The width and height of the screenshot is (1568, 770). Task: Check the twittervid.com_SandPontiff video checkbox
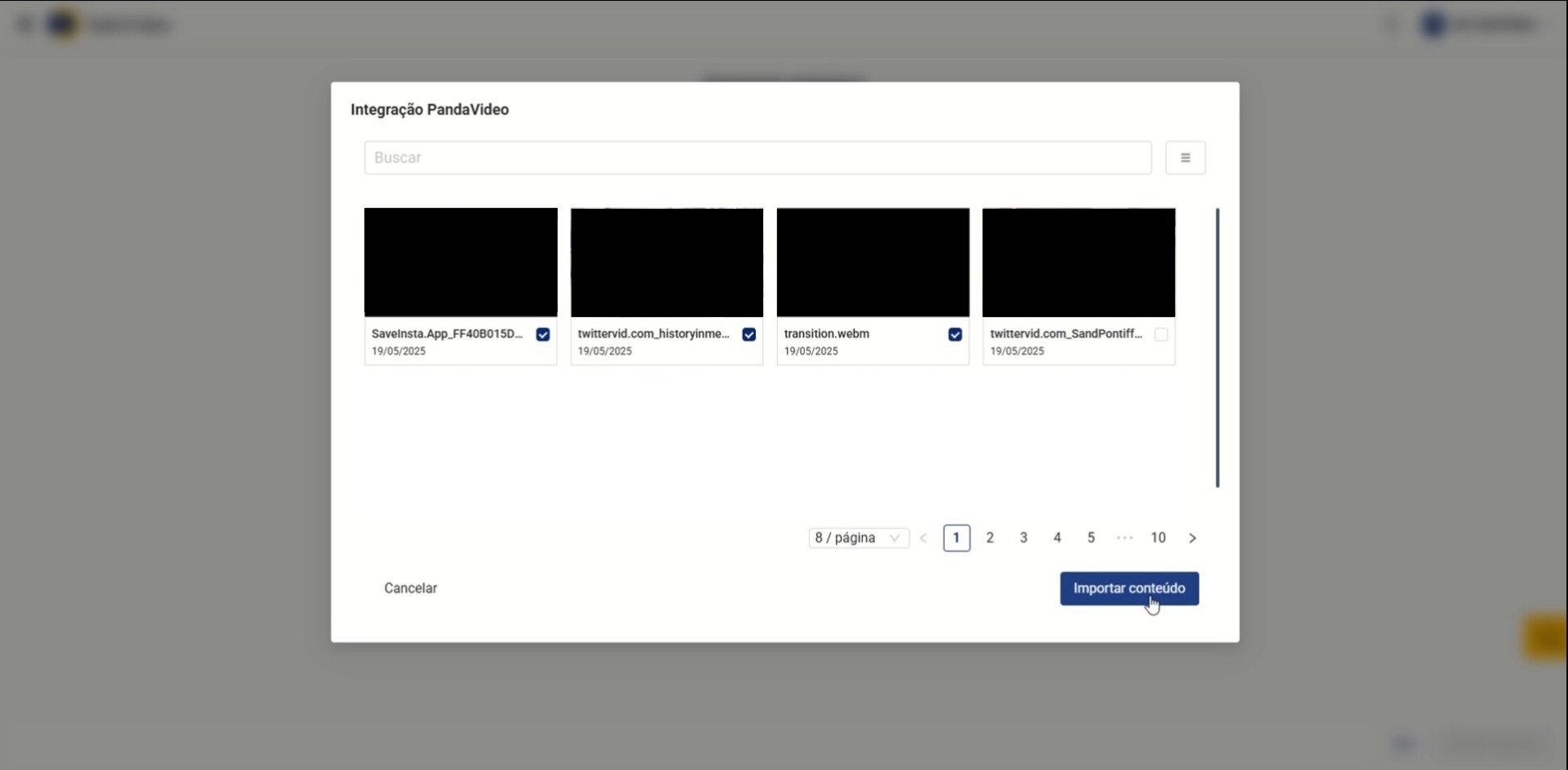(1161, 334)
